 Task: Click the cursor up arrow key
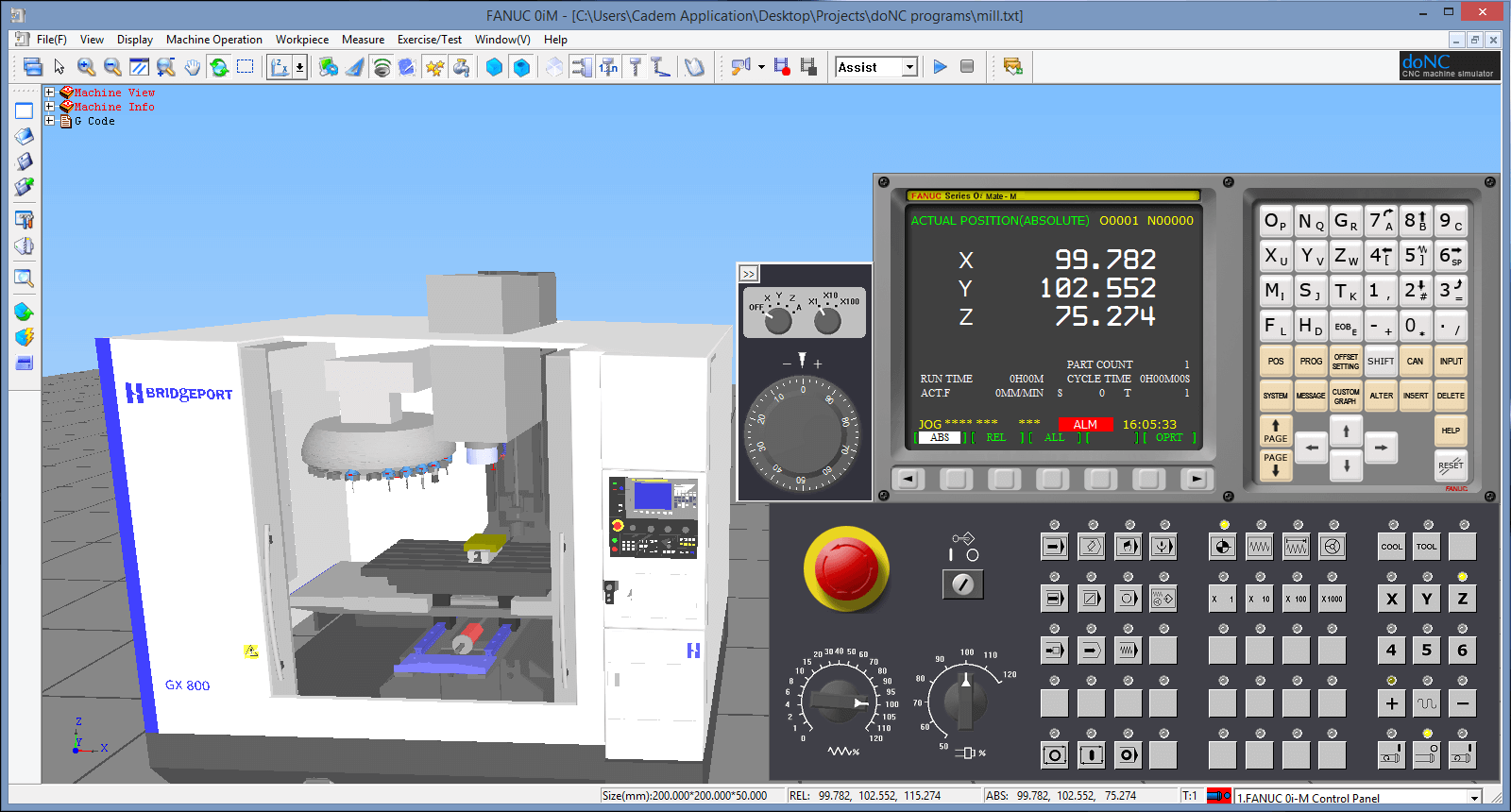tap(1347, 431)
